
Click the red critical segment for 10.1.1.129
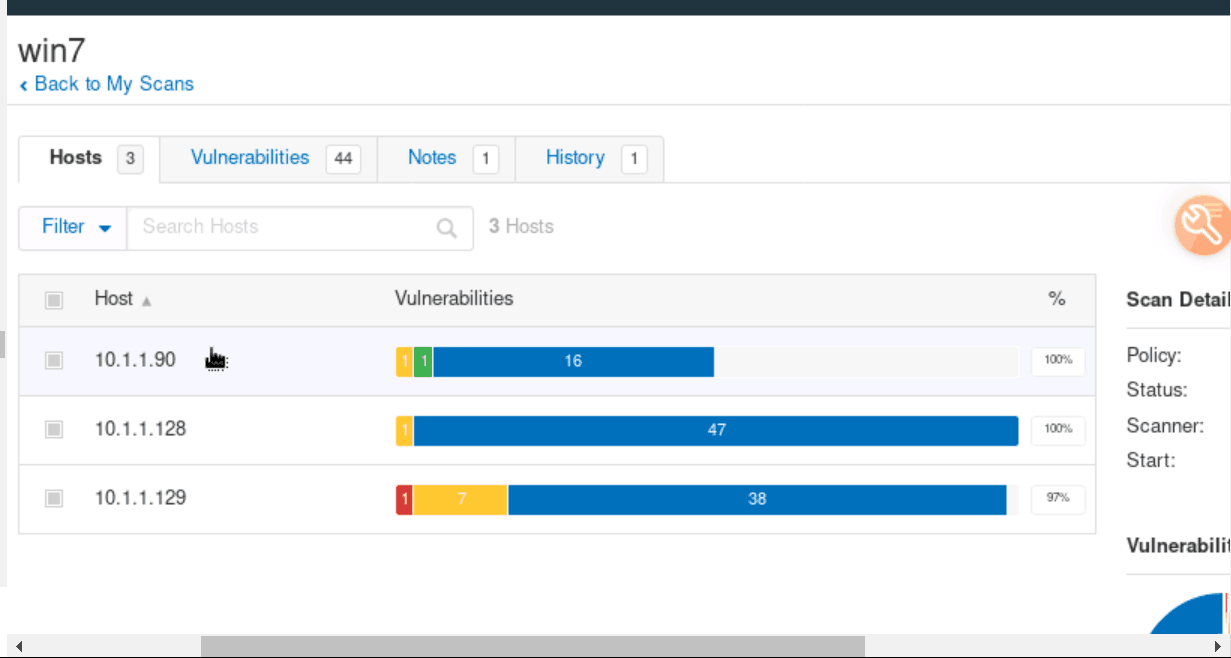pos(404,498)
